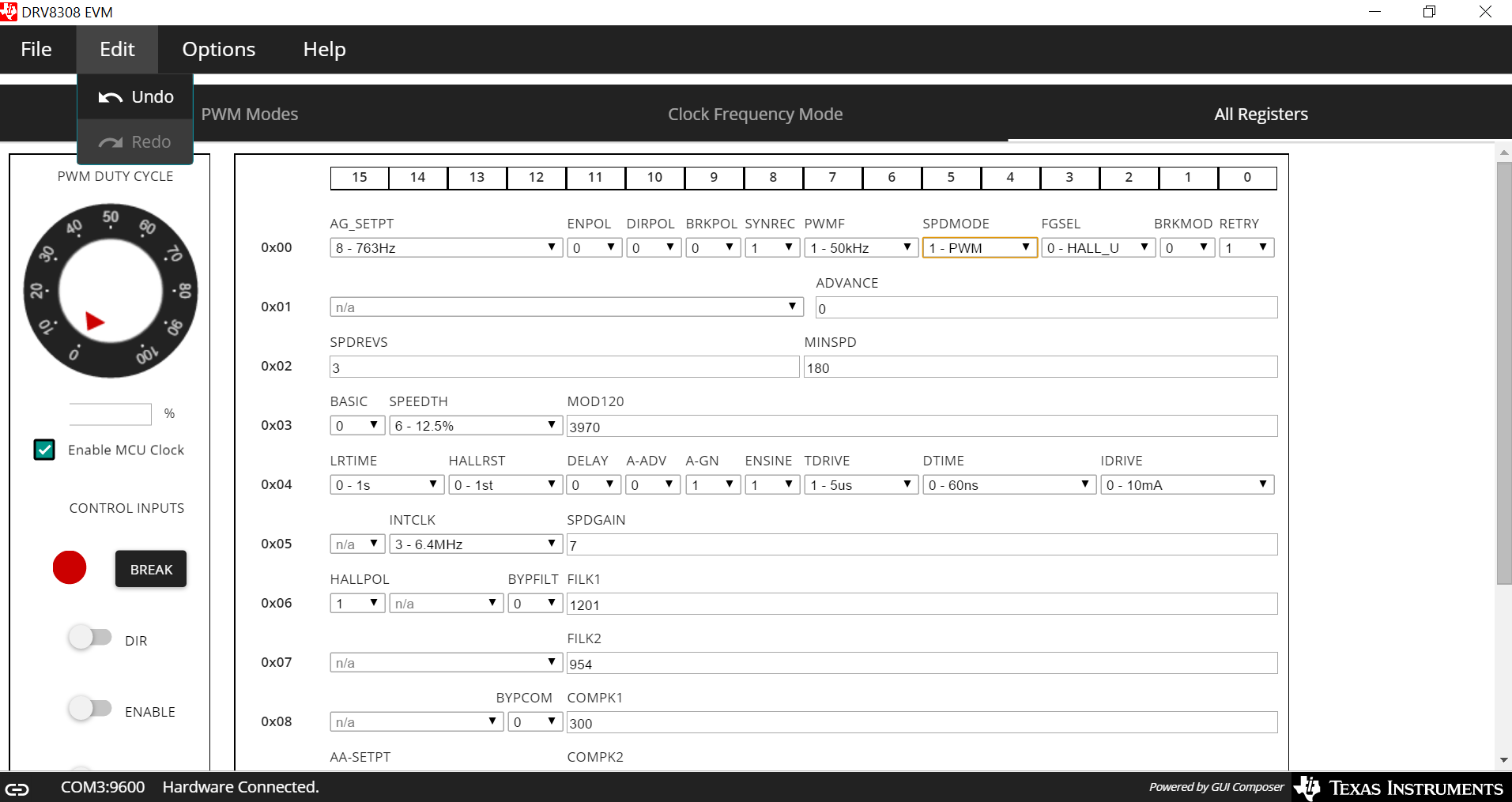Click the 0x04 register address label
The image size is (1512, 802).
(277, 484)
